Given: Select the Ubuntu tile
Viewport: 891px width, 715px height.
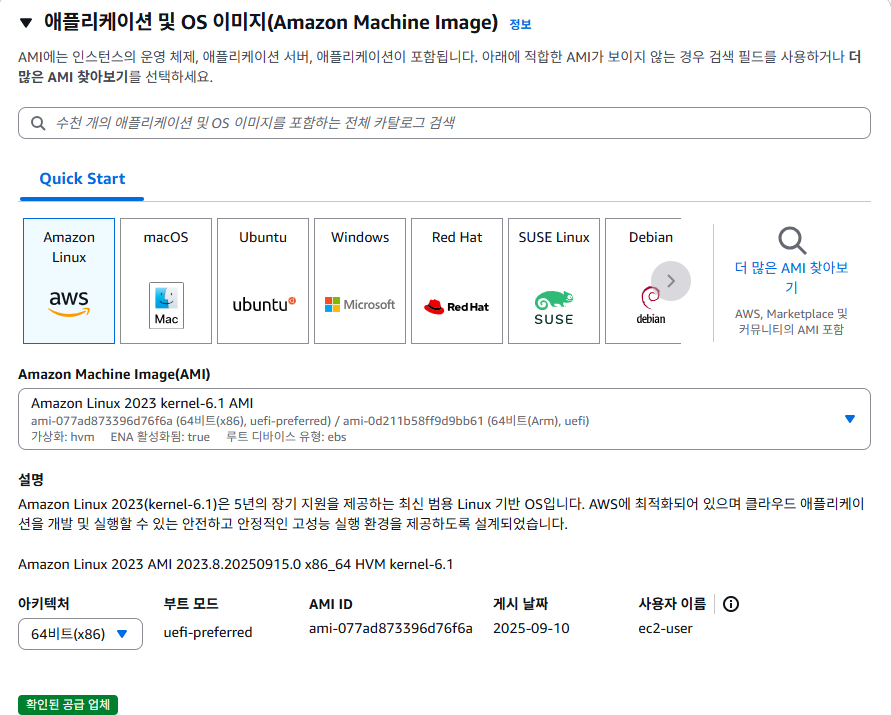Looking at the screenshot, I should 263,281.
